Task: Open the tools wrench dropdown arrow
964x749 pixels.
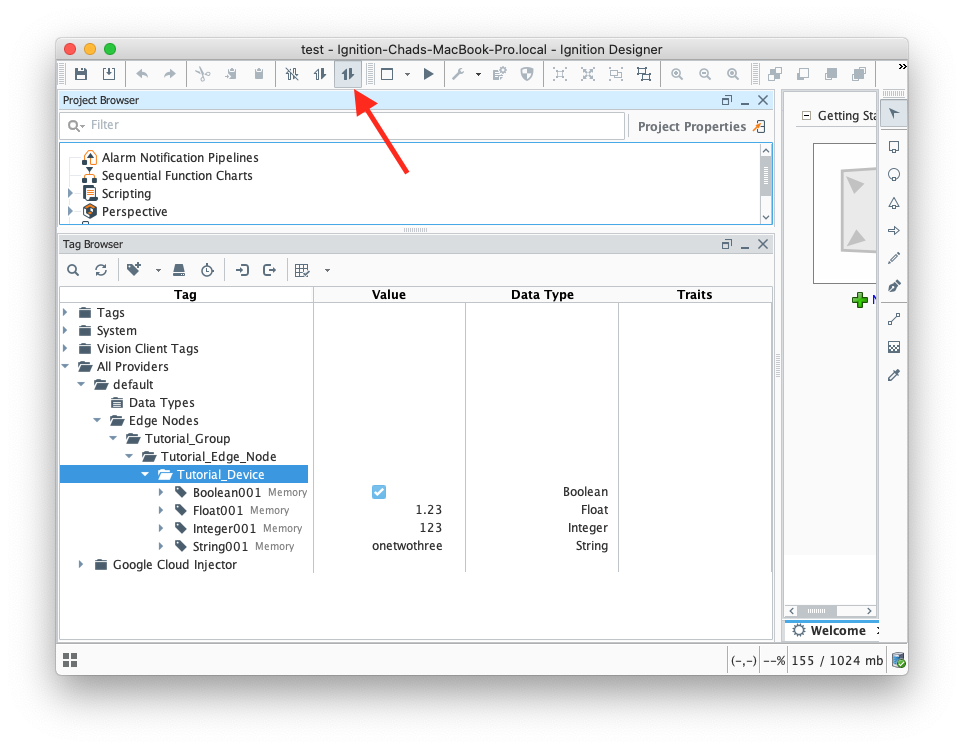Action: (478, 75)
